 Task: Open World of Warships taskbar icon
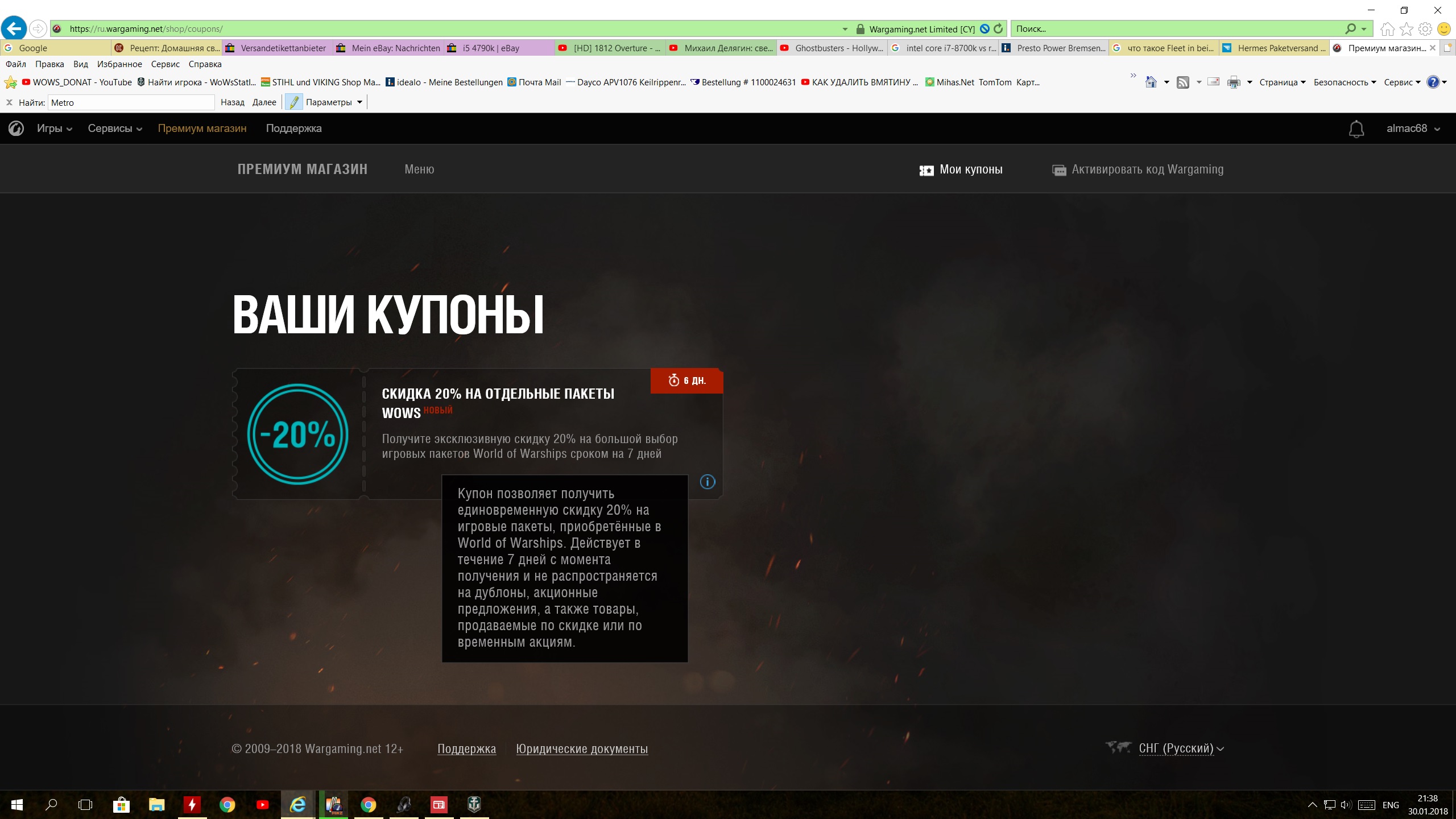click(x=474, y=805)
